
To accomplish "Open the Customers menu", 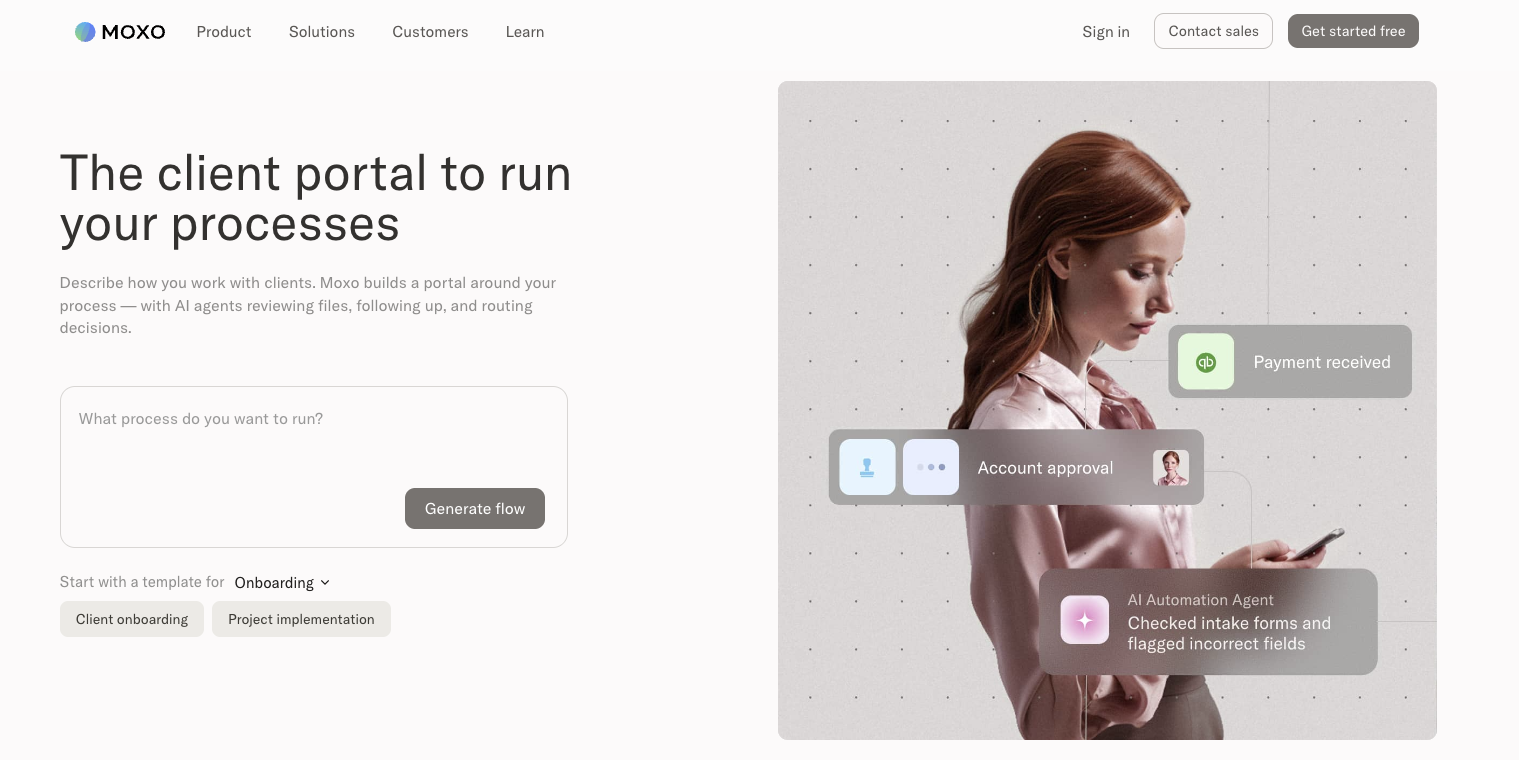I will 430,32.
